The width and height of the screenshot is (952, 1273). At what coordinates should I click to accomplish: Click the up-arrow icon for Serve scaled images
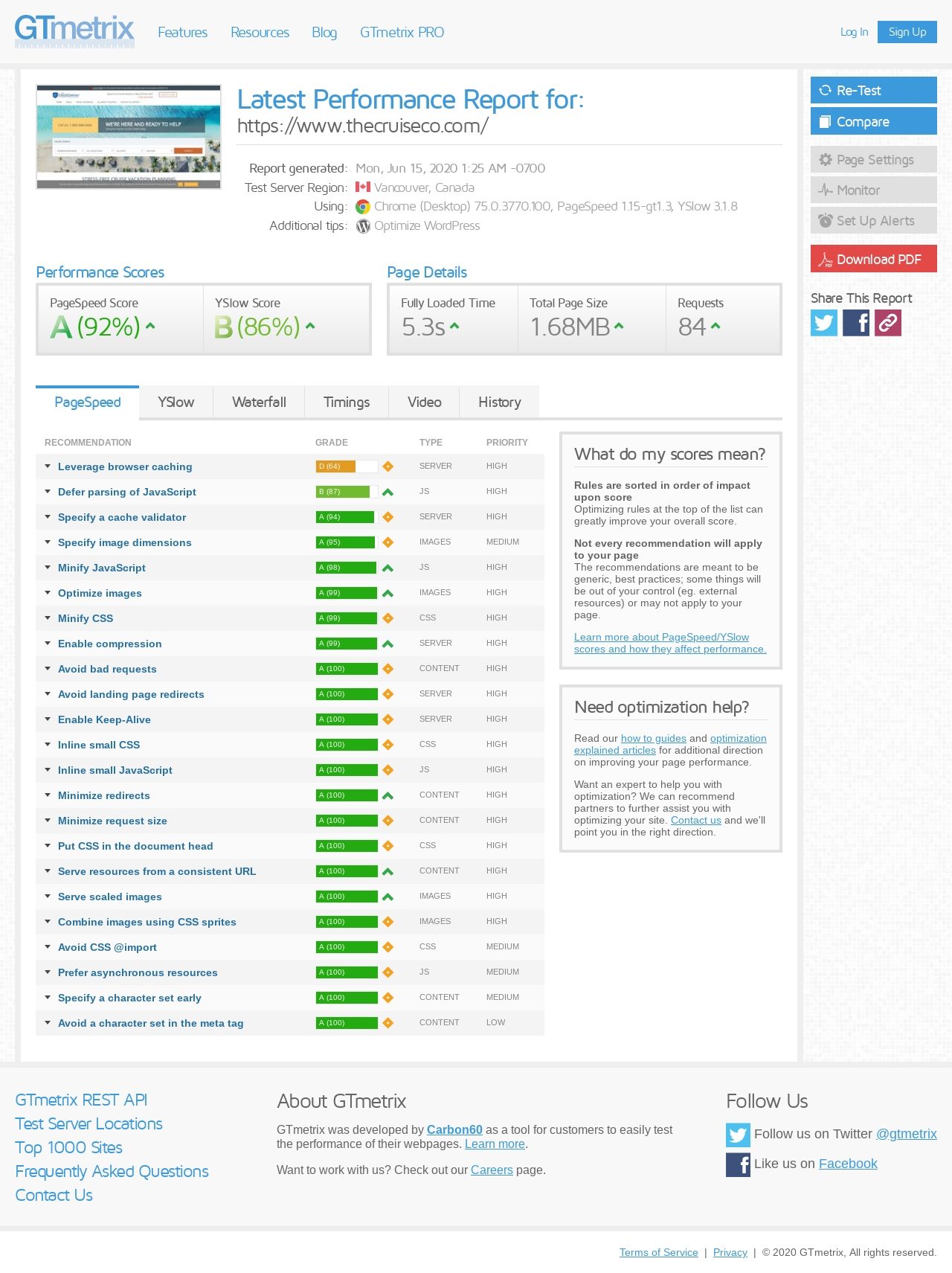[387, 897]
